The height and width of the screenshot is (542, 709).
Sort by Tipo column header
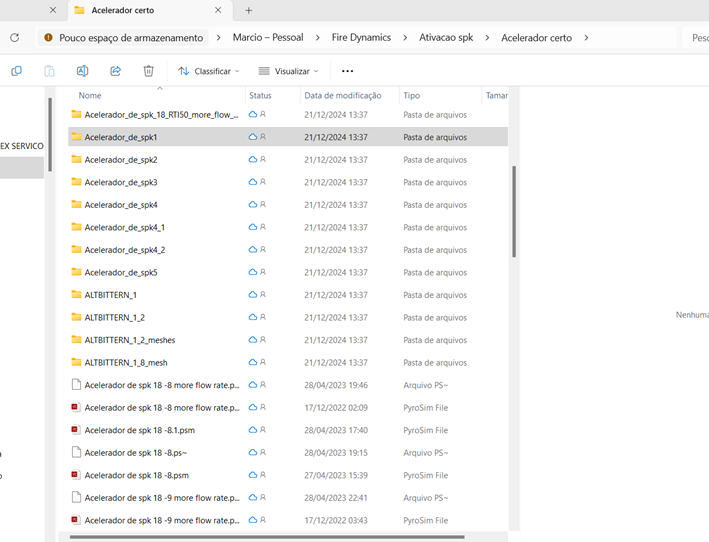(x=411, y=95)
